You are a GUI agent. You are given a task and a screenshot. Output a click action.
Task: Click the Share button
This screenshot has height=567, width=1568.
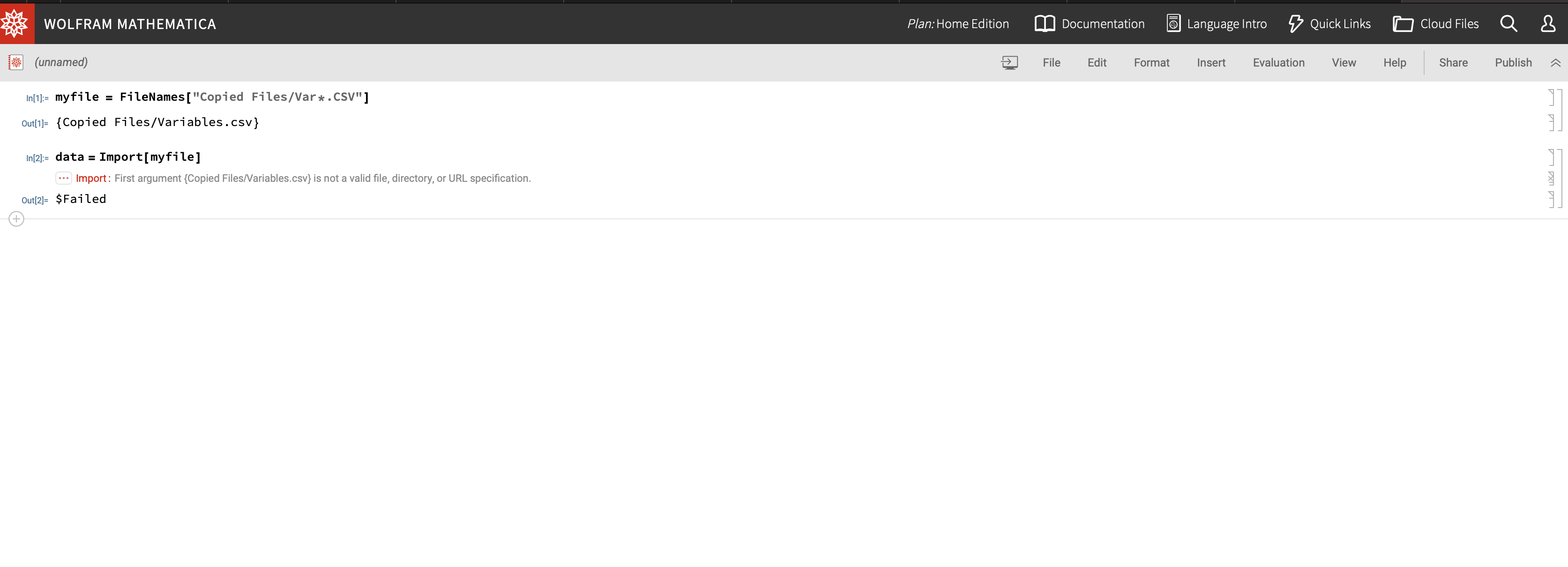1453,63
